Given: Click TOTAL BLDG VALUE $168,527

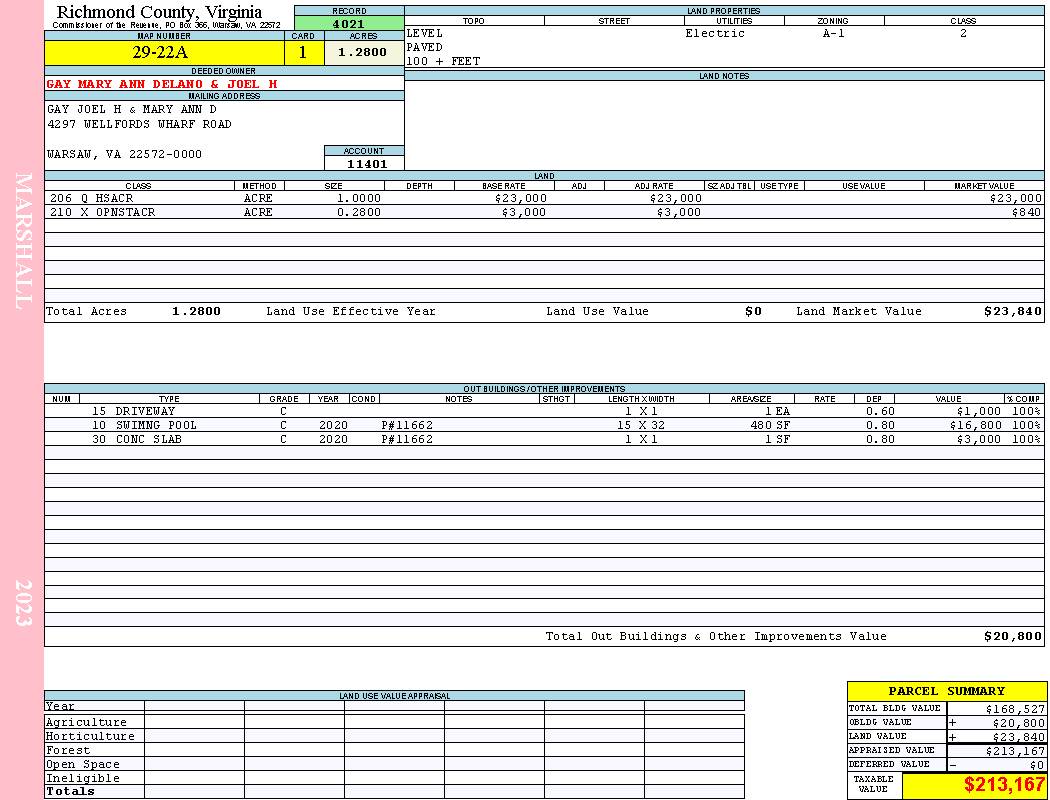Looking at the screenshot, I should click(1015, 709).
